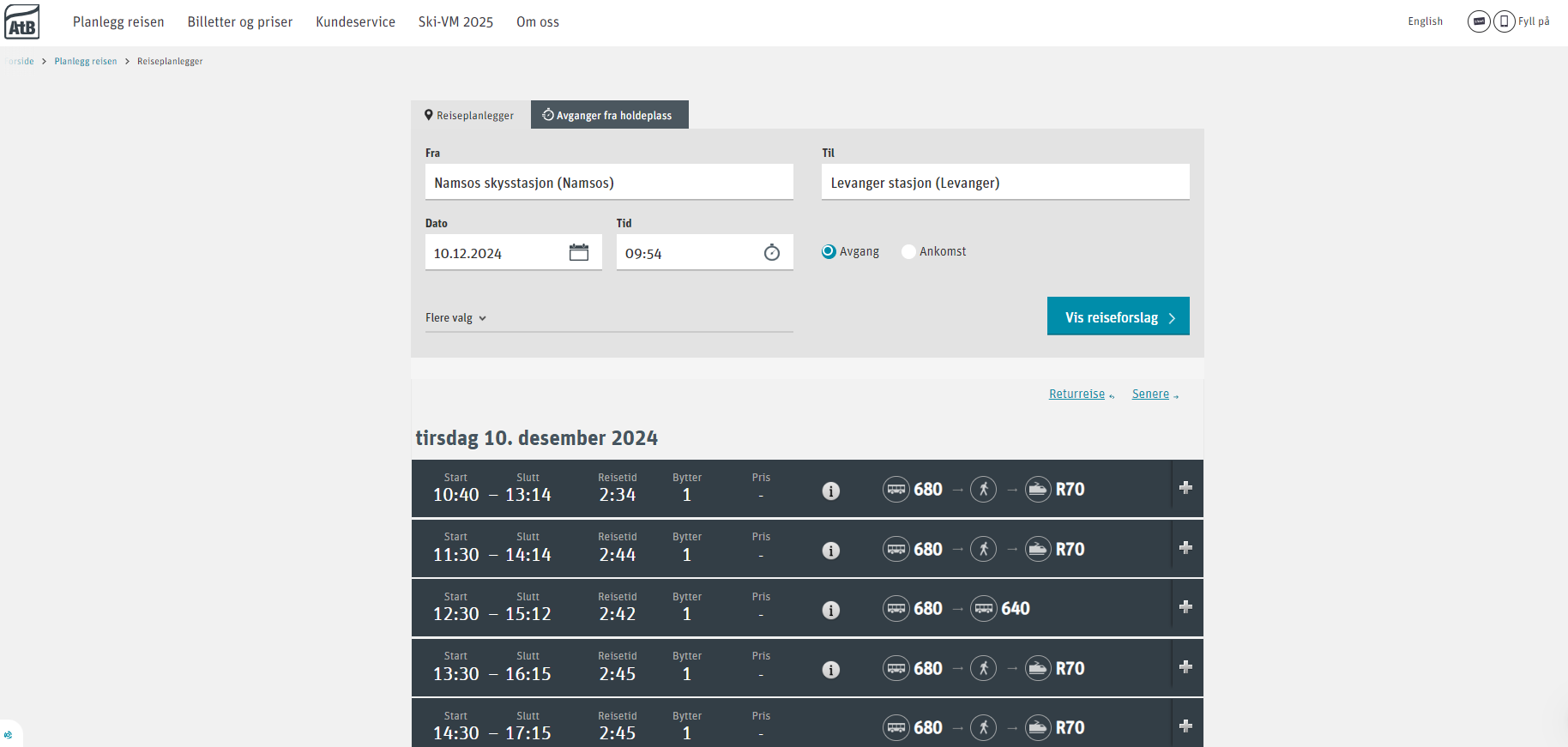This screenshot has width=1568, height=747.
Task: Switch to Avganger fra holdeplass tab
Action: click(x=609, y=115)
